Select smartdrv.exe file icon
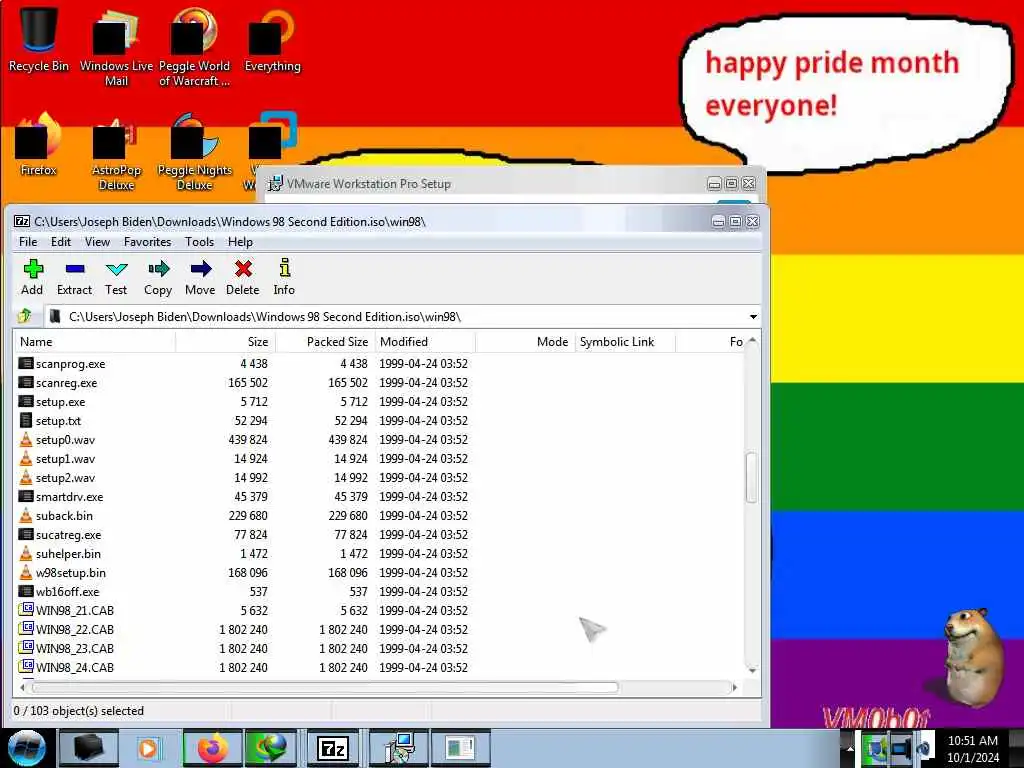The width and height of the screenshot is (1024, 768). pyautogui.click(x=26, y=496)
